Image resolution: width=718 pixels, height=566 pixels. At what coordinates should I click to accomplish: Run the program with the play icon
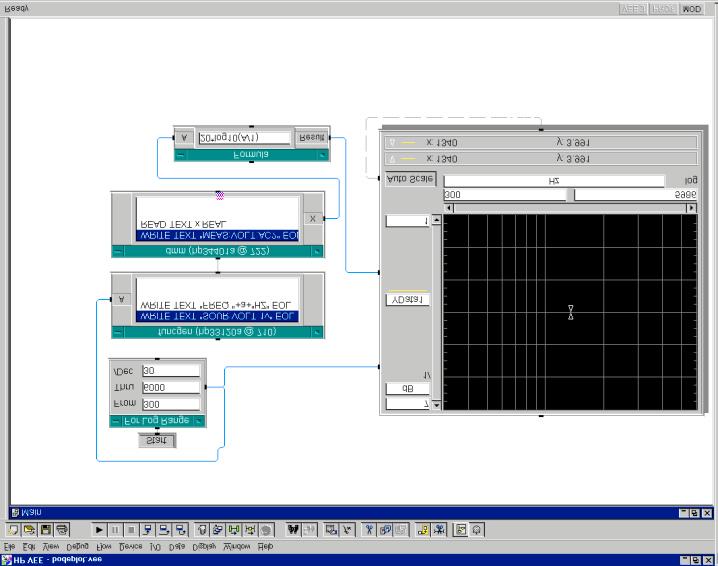point(99,530)
